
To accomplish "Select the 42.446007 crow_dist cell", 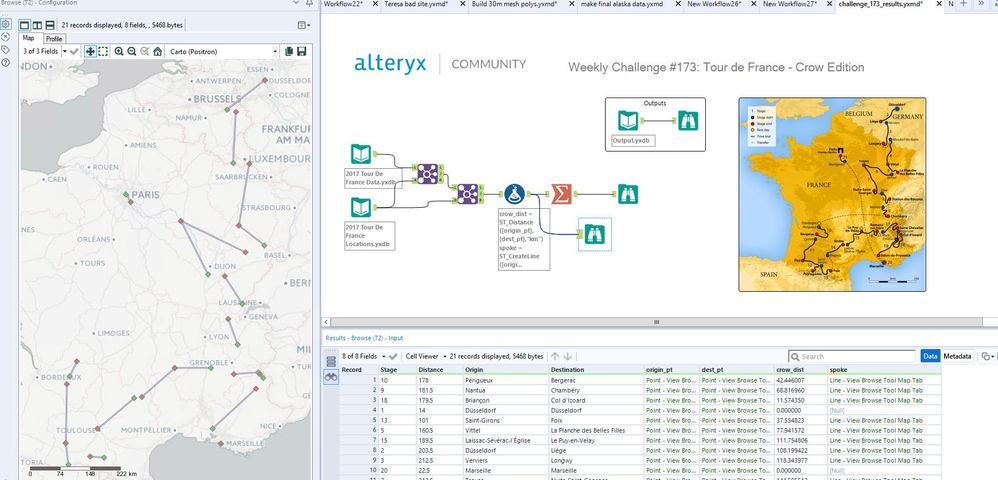I will tap(801, 380).
